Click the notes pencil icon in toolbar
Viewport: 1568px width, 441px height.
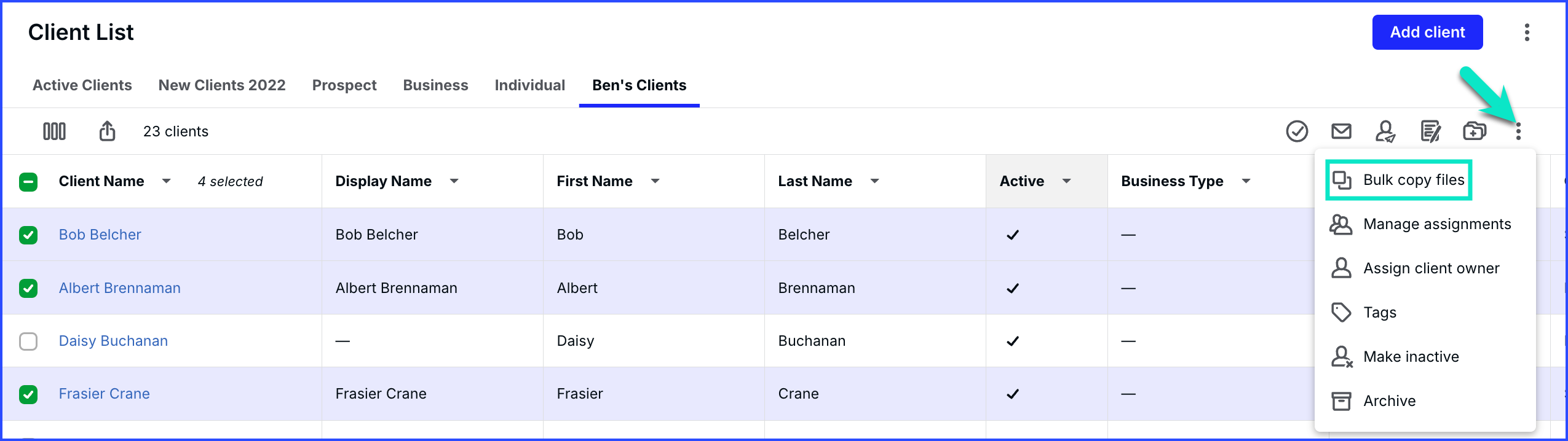(1430, 131)
